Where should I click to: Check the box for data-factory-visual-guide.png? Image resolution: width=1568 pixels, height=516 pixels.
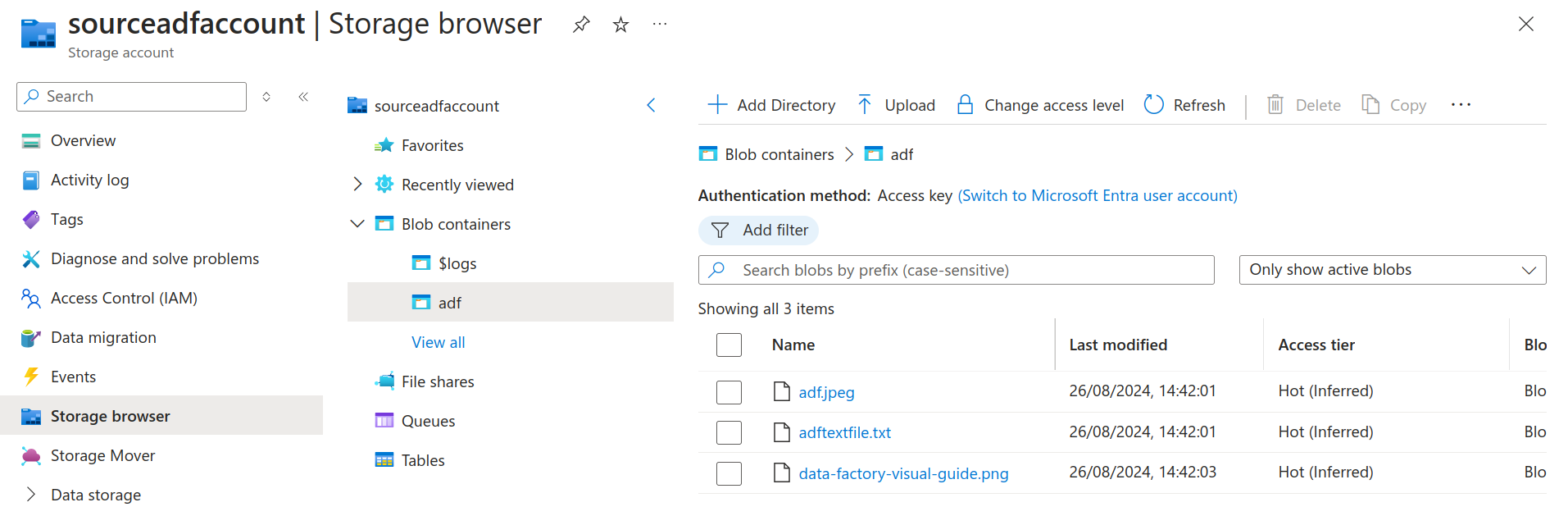pyautogui.click(x=729, y=473)
